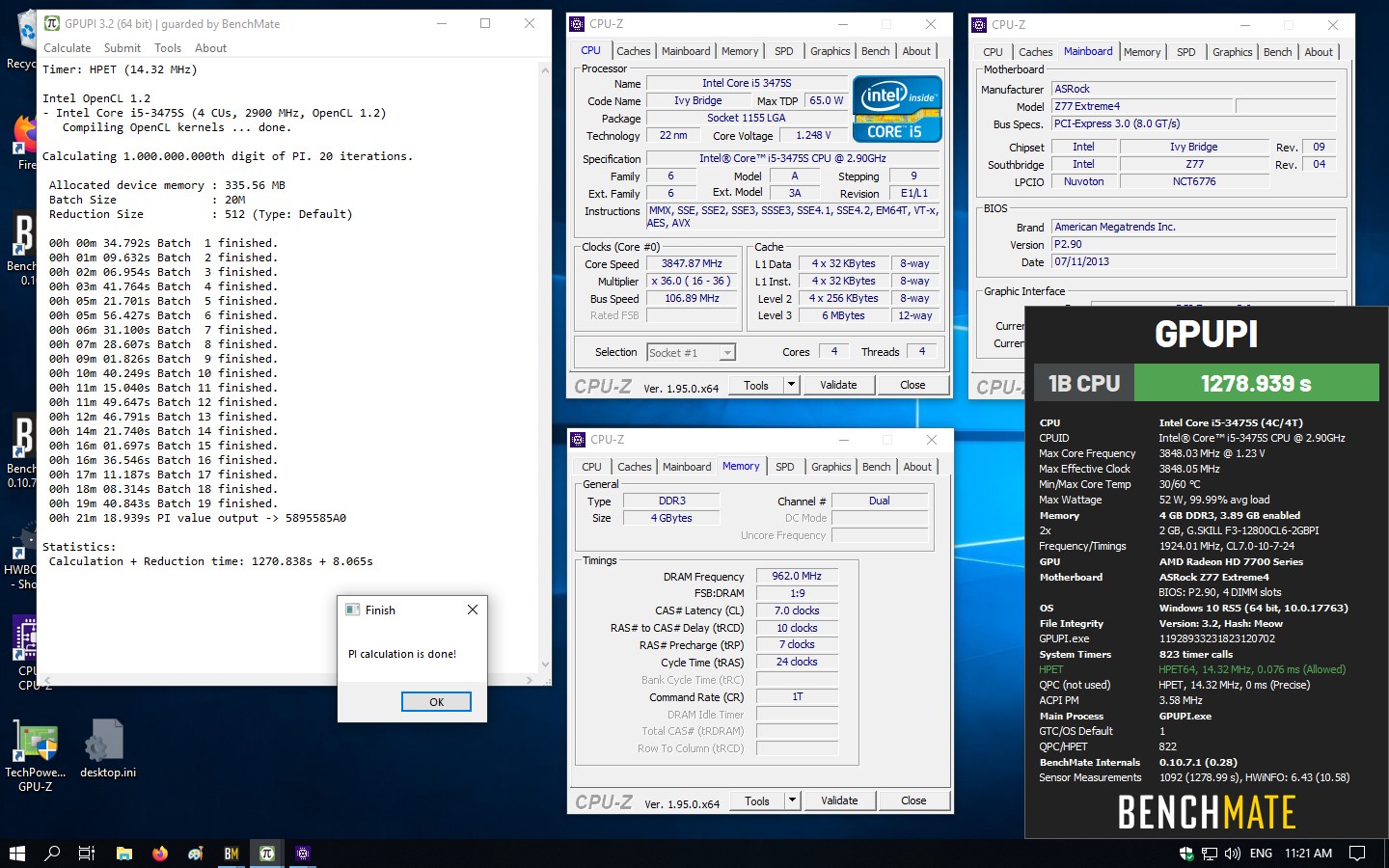Click the CAS# Latency 7.0 clocks field
The image size is (1389, 868).
(x=797, y=610)
